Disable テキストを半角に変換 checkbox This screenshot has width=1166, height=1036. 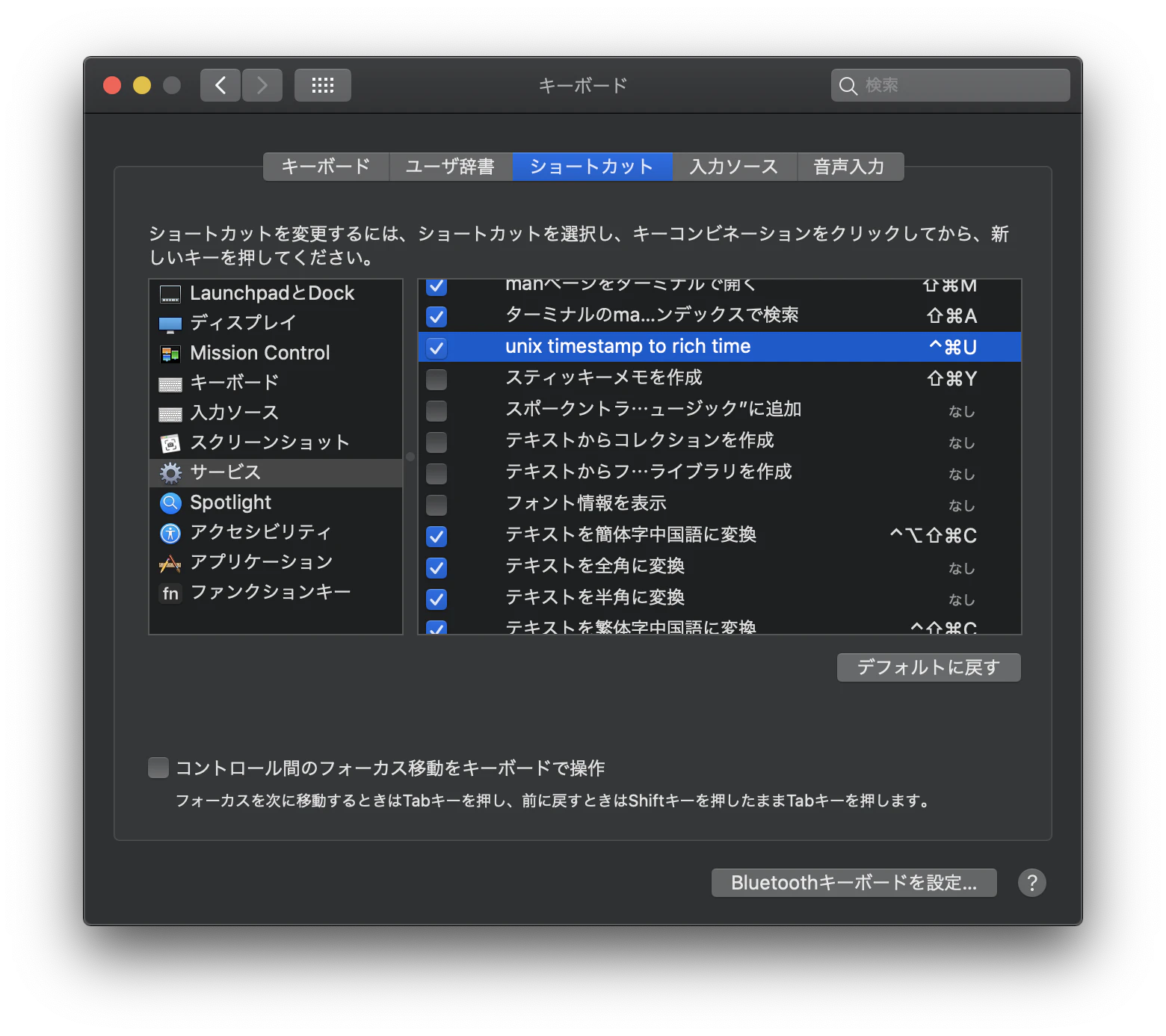click(437, 599)
